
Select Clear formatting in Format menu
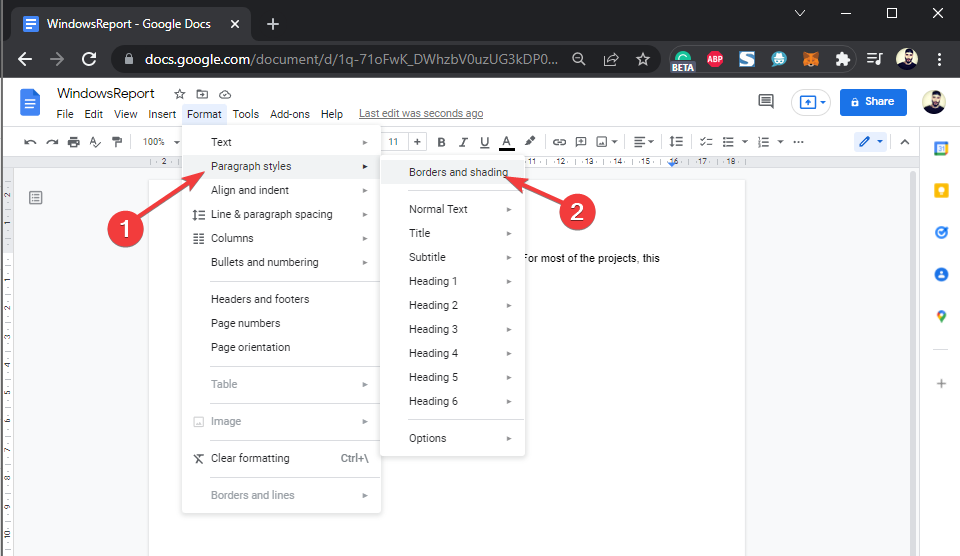point(282,458)
